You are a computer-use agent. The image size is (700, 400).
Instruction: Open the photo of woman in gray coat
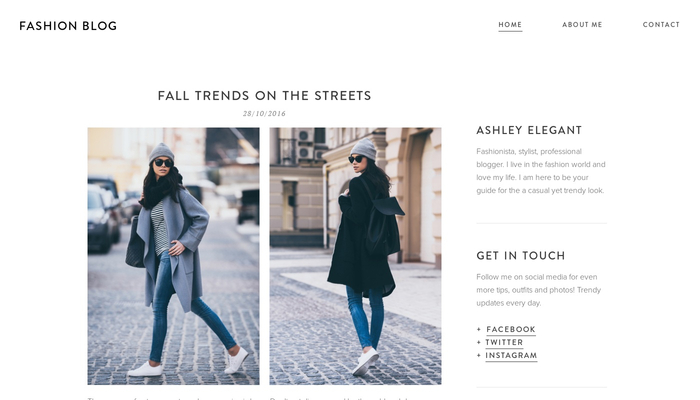coord(173,256)
